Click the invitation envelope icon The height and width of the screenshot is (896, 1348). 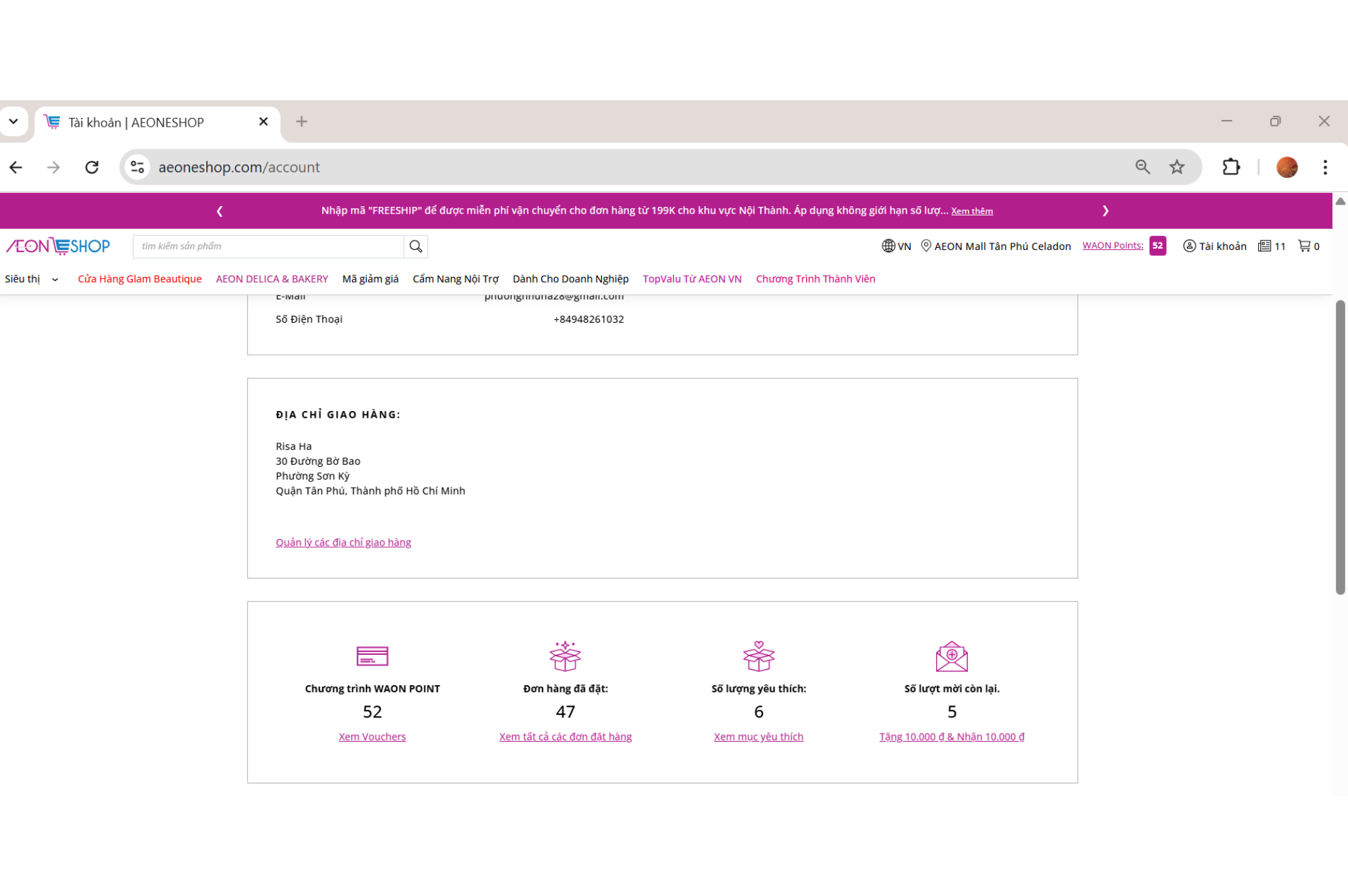pos(951,656)
